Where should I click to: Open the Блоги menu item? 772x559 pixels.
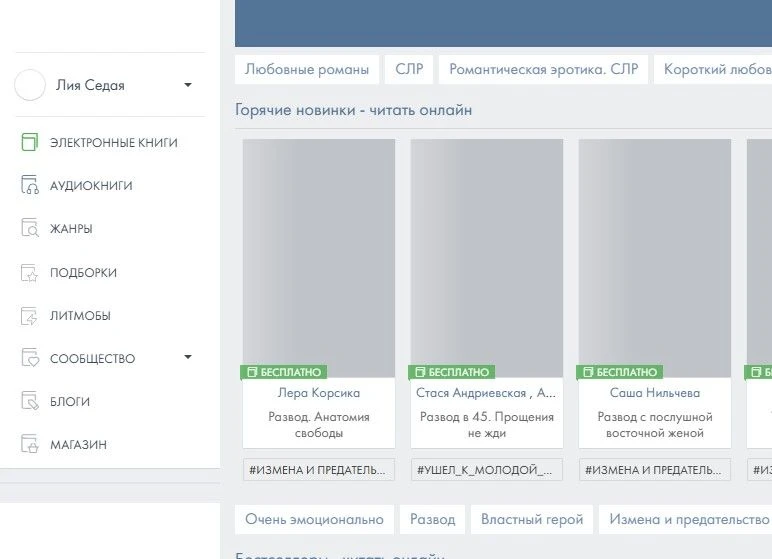[70, 402]
